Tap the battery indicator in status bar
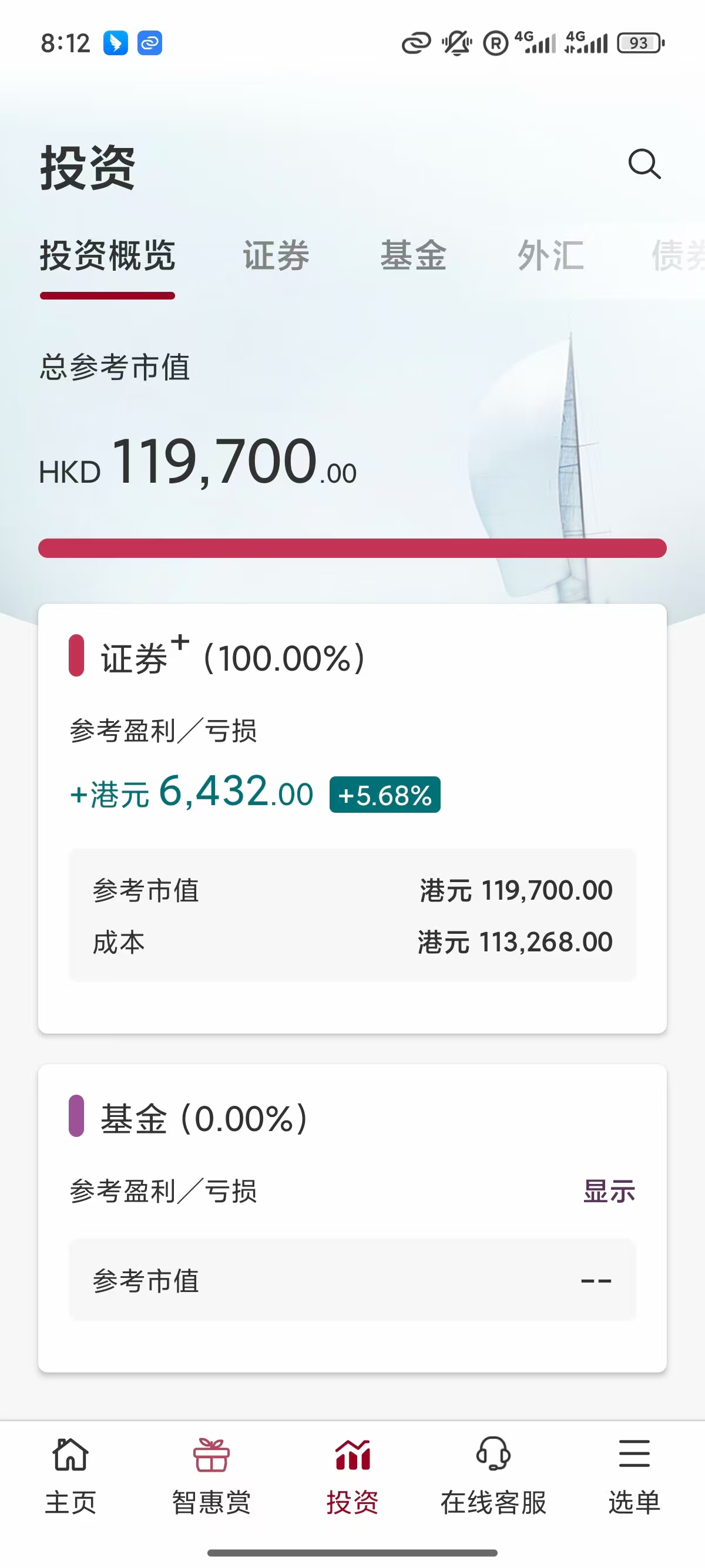This screenshot has width=705, height=1568. coord(640,43)
